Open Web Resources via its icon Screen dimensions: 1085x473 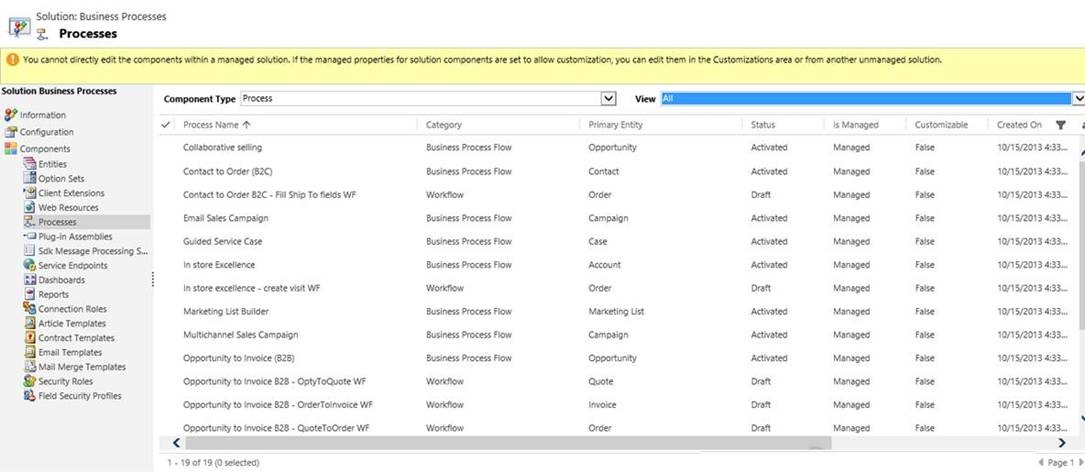tap(30, 207)
